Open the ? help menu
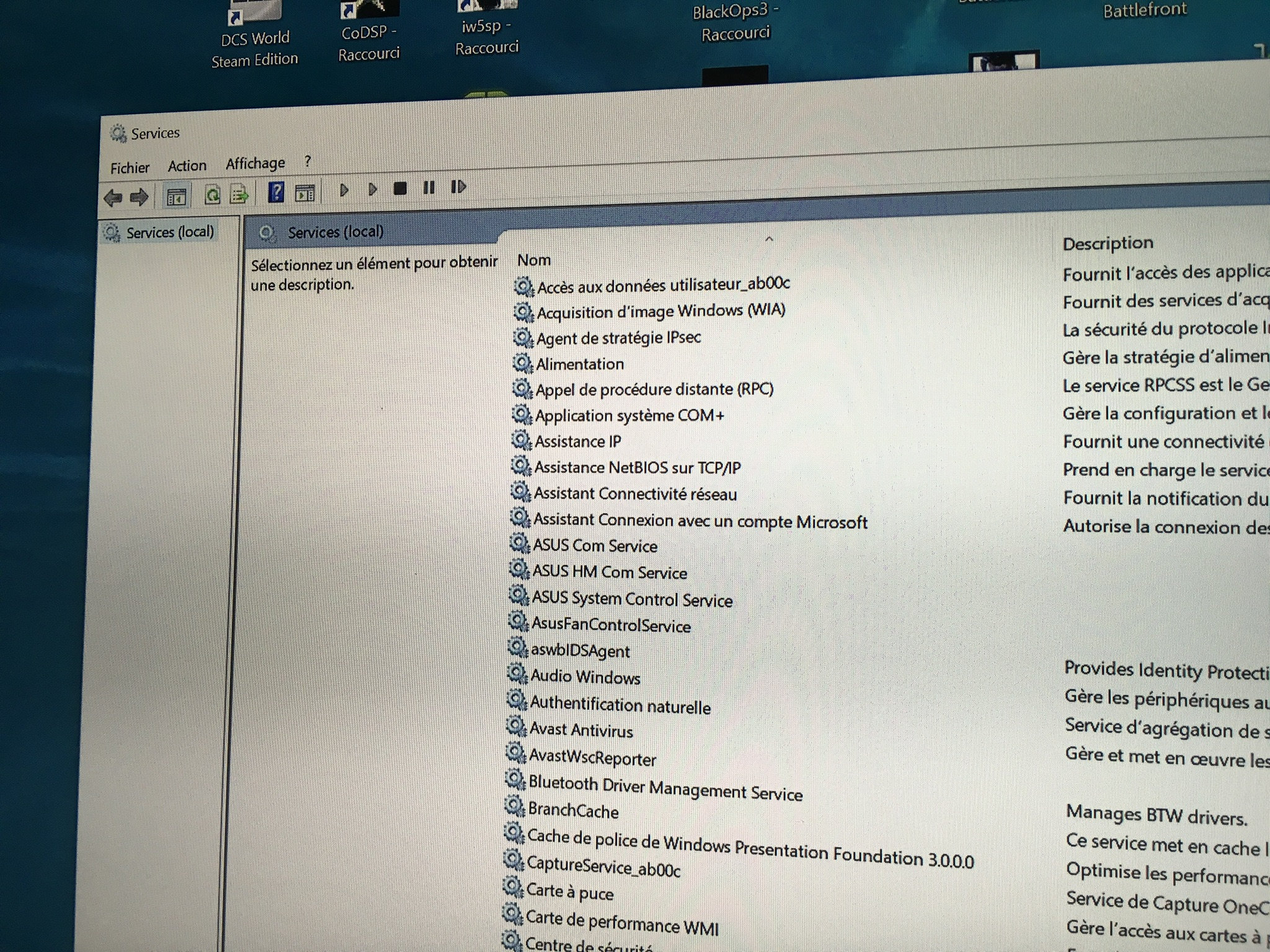 tap(308, 161)
